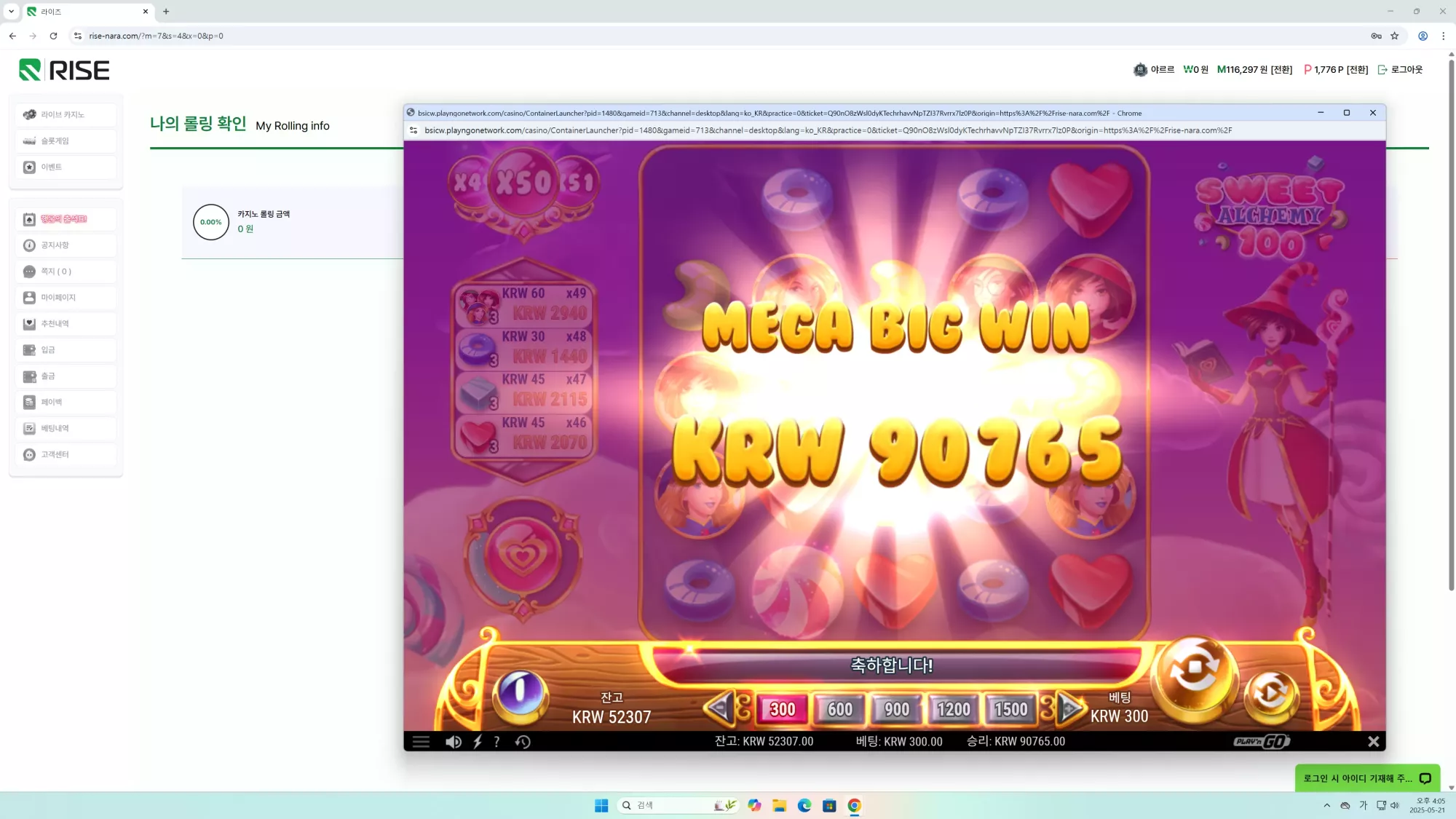Screen dimensions: 1456x819
Task: Click the 베팅내역 list icon
Action: pos(29,429)
